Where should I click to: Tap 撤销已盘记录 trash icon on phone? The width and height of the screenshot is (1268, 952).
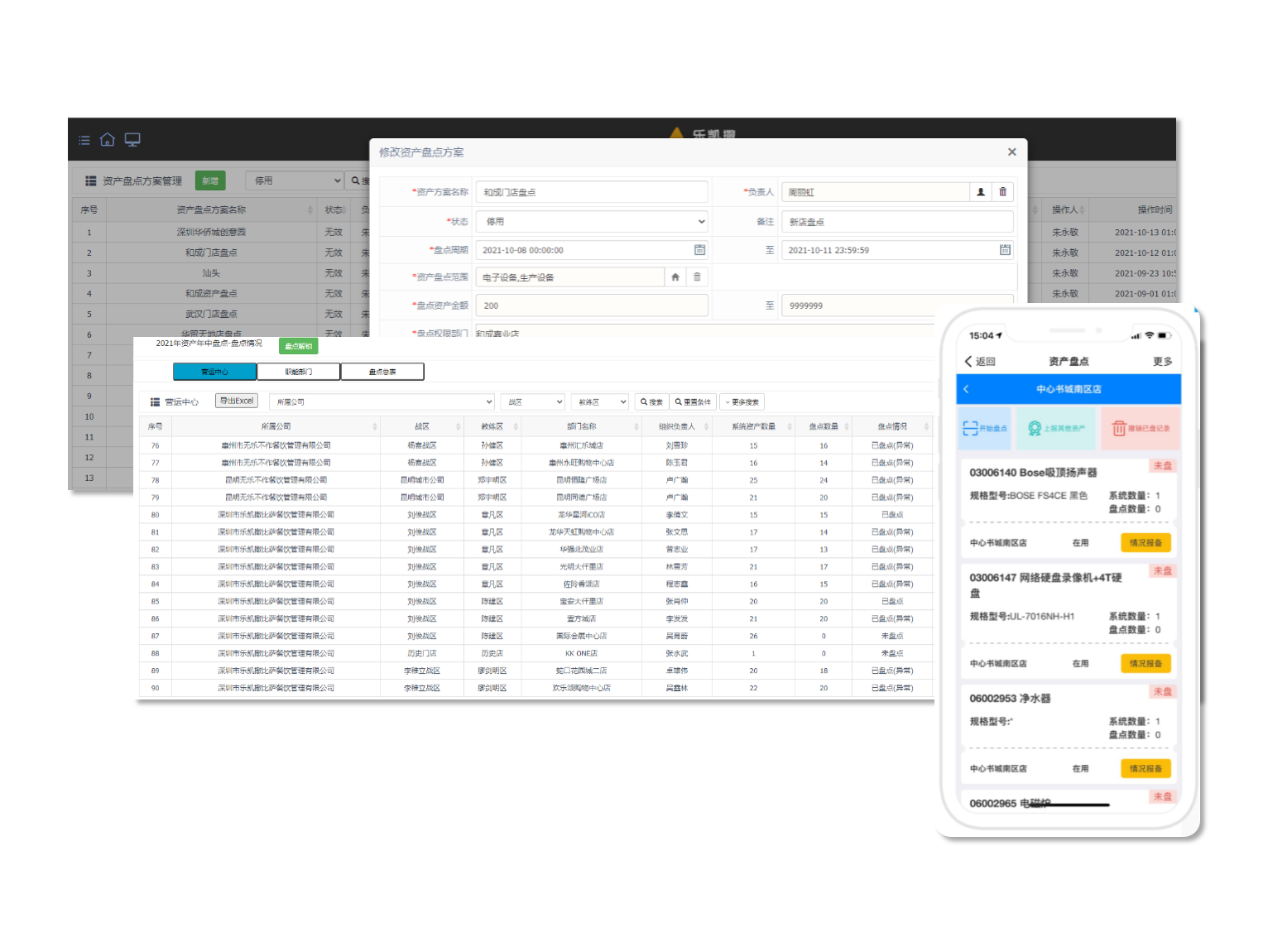[1119, 428]
